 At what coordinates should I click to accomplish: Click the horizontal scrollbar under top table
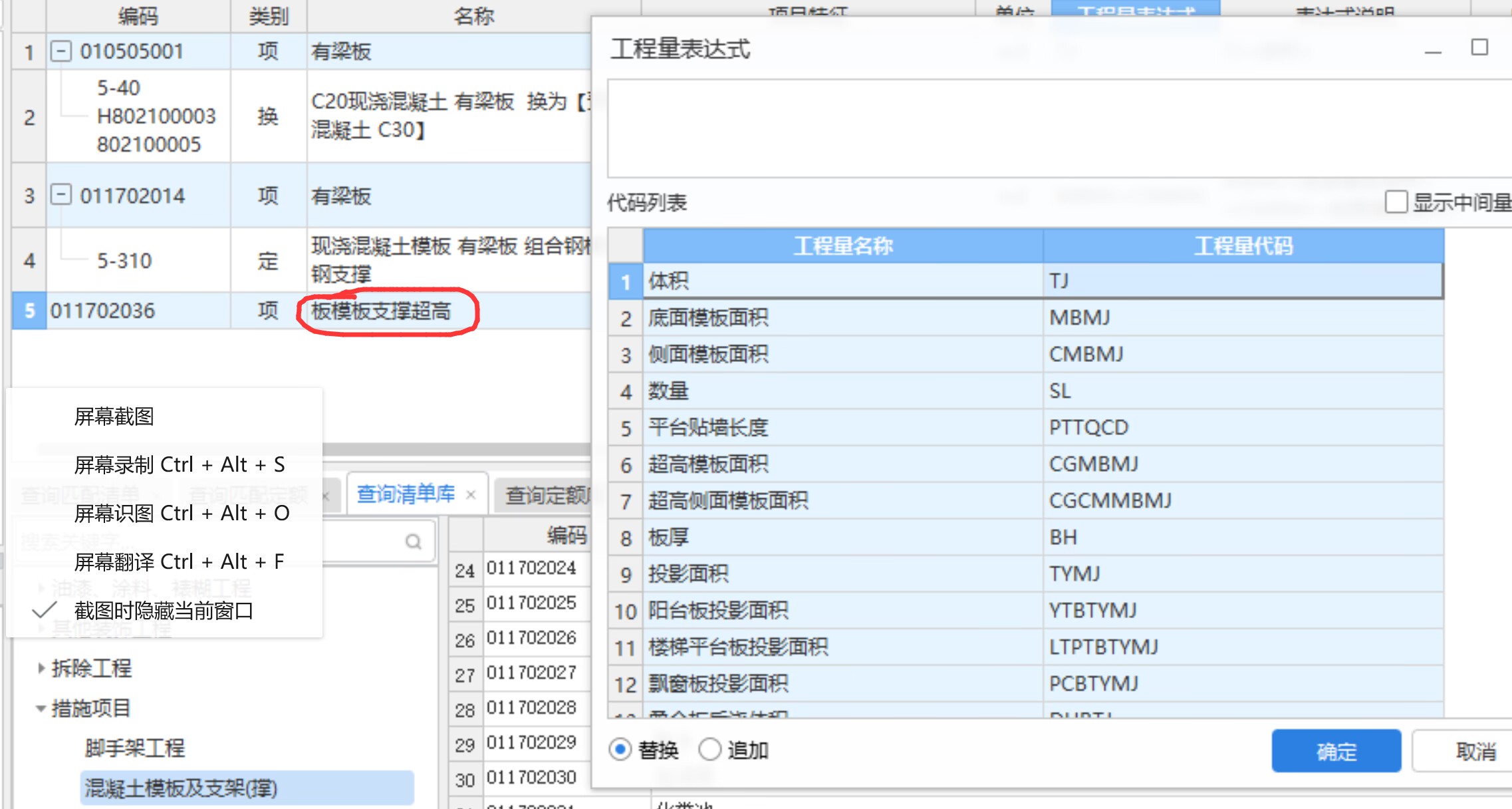(x=456, y=449)
